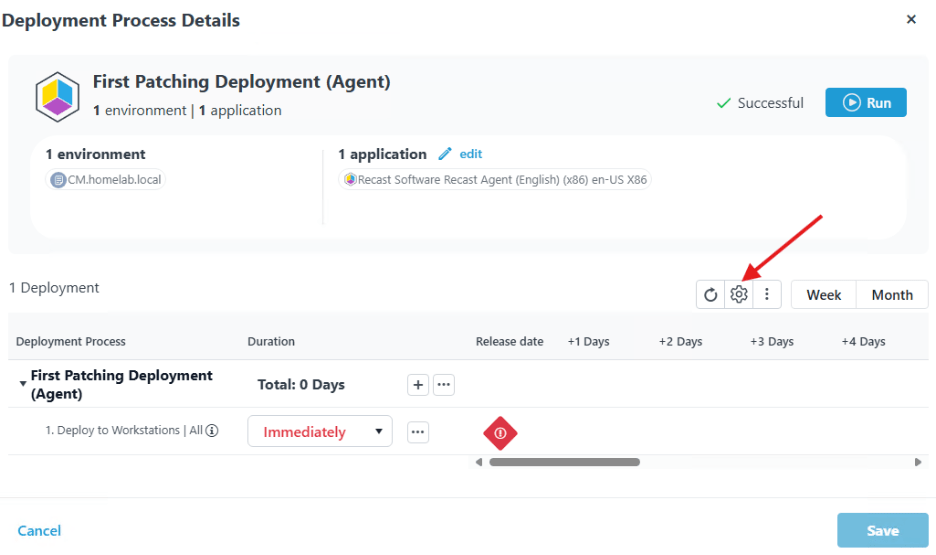Click the Total: 0 Days text
This screenshot has height=555, width=936.
pyautogui.click(x=301, y=385)
